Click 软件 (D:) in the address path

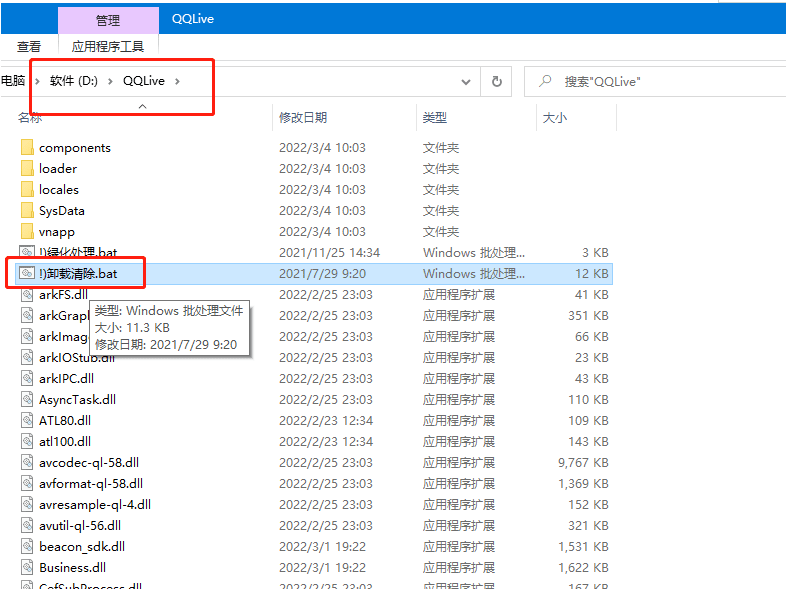pos(74,81)
